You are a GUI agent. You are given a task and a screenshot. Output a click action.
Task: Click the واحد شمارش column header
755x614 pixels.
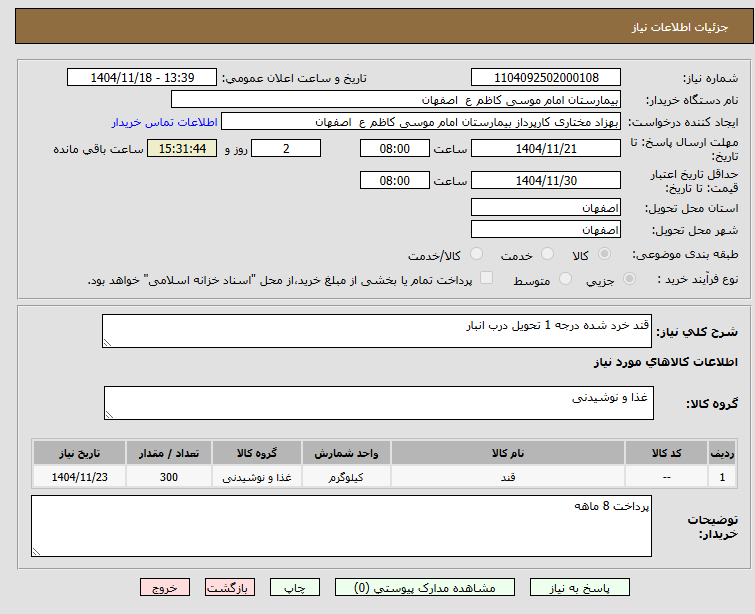coord(346,453)
